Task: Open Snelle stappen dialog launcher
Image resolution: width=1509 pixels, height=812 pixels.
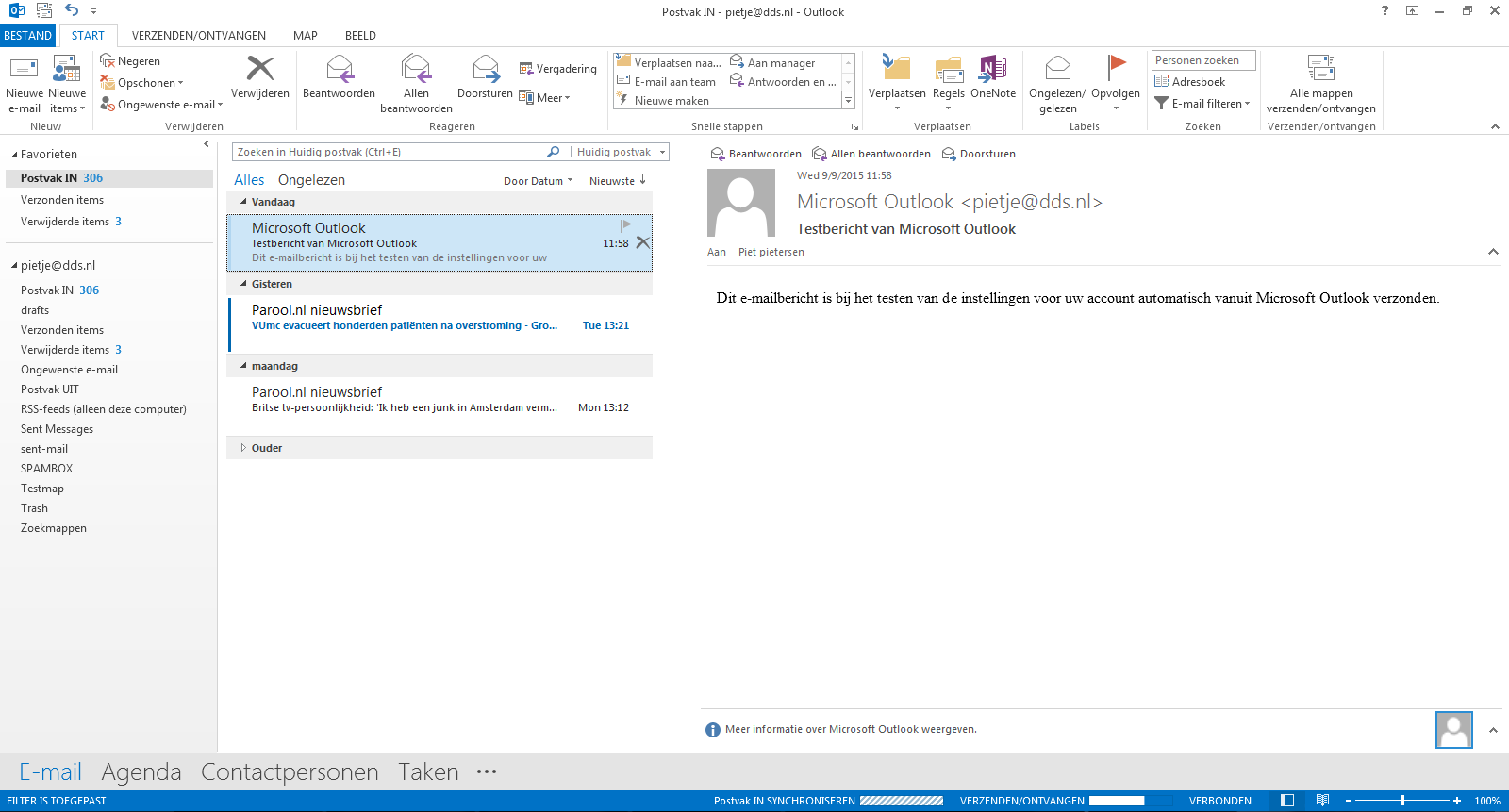Action: click(x=855, y=126)
